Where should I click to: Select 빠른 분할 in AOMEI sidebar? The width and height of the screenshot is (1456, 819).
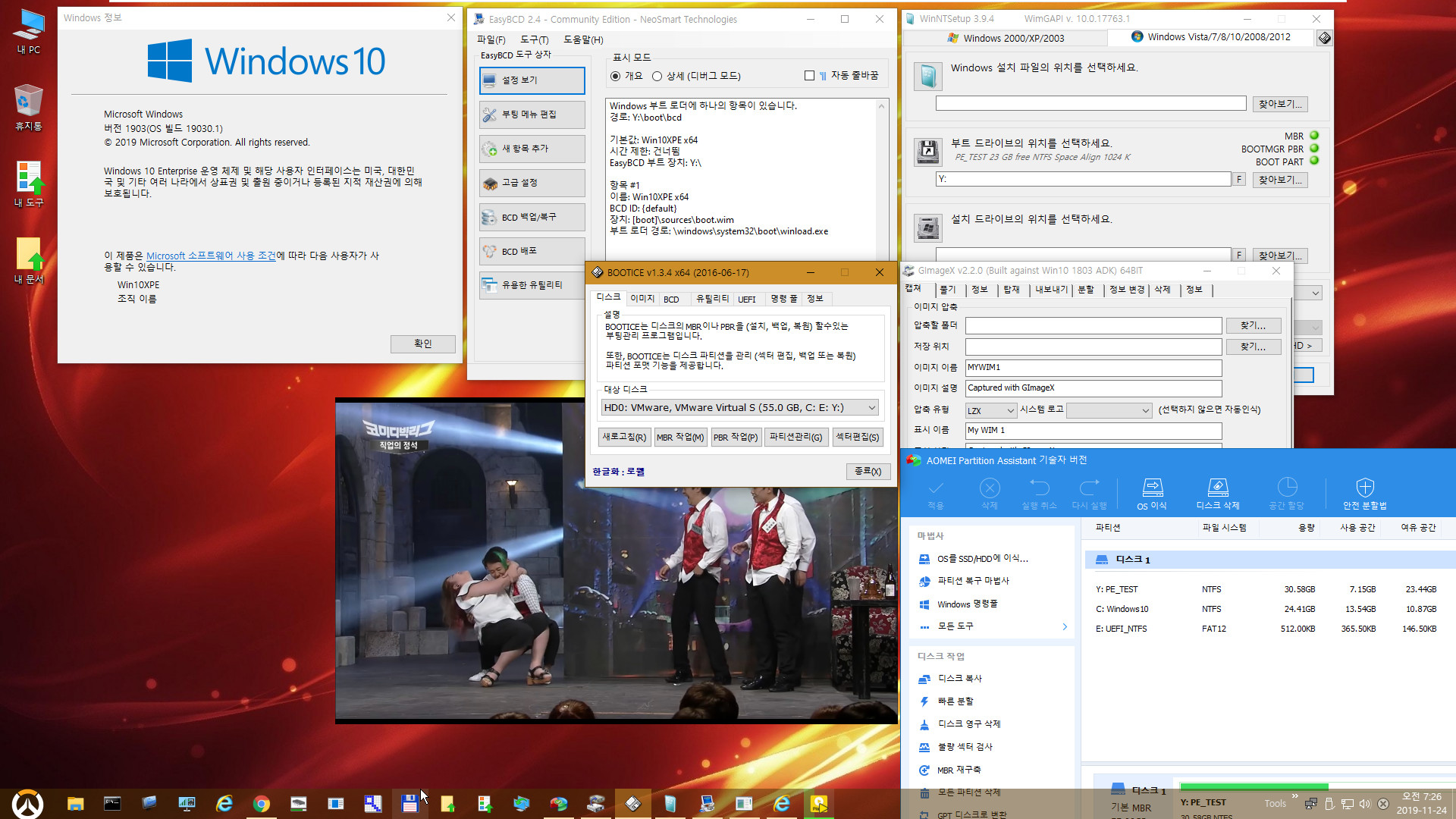click(x=955, y=701)
